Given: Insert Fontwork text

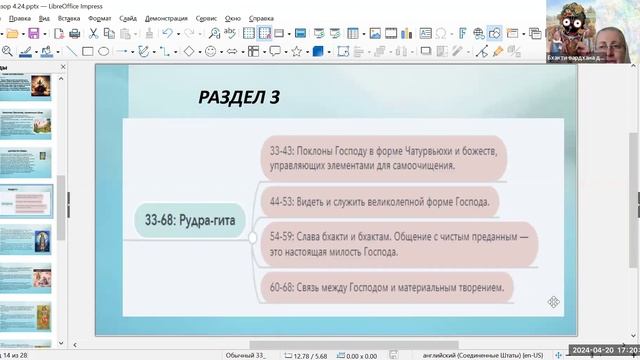Looking at the screenshot, I should pyautogui.click(x=462, y=33).
